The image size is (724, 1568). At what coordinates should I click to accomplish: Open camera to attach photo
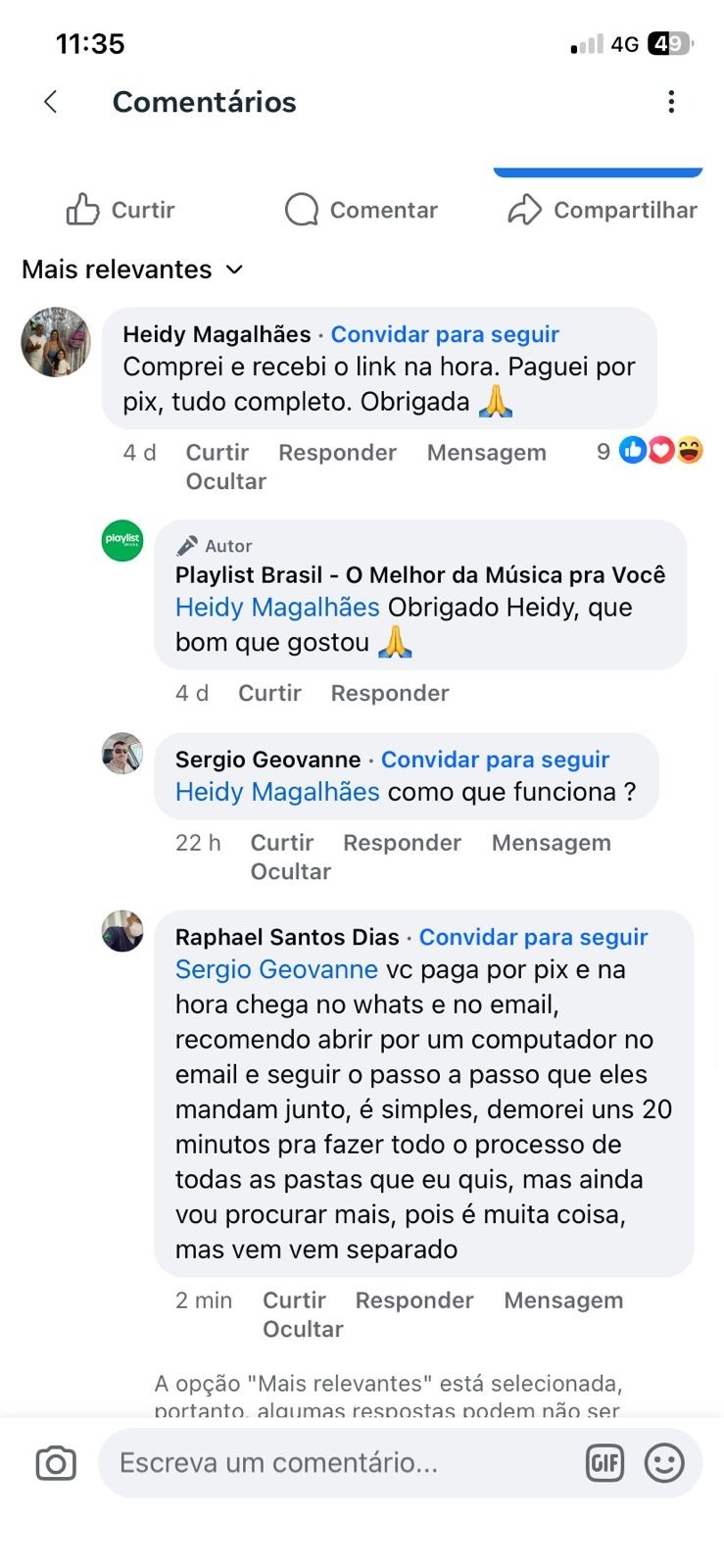tap(56, 1463)
